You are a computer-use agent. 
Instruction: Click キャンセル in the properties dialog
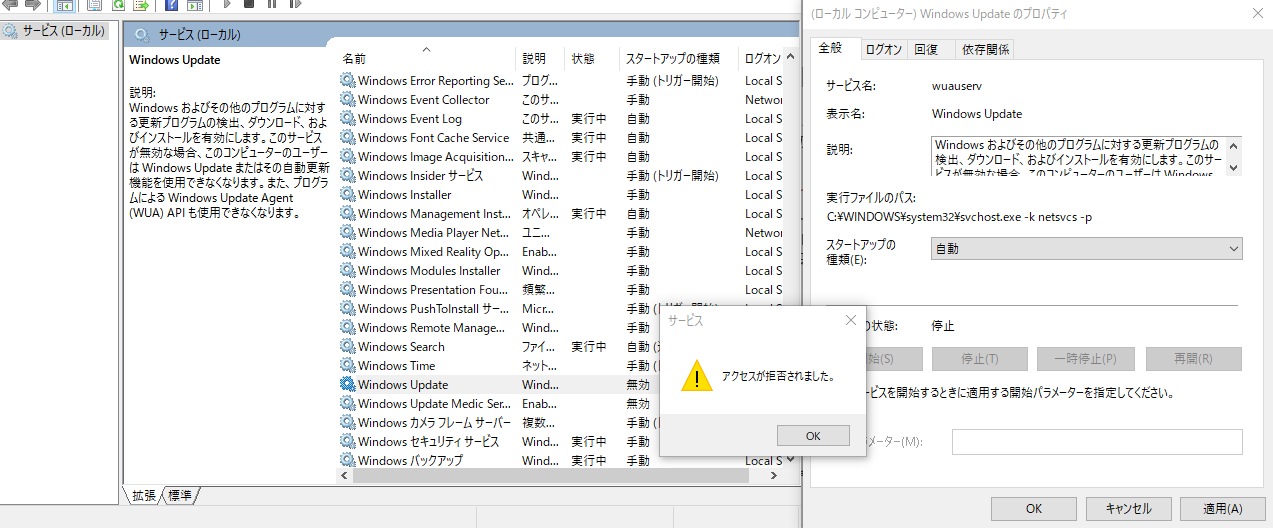coord(1128,508)
